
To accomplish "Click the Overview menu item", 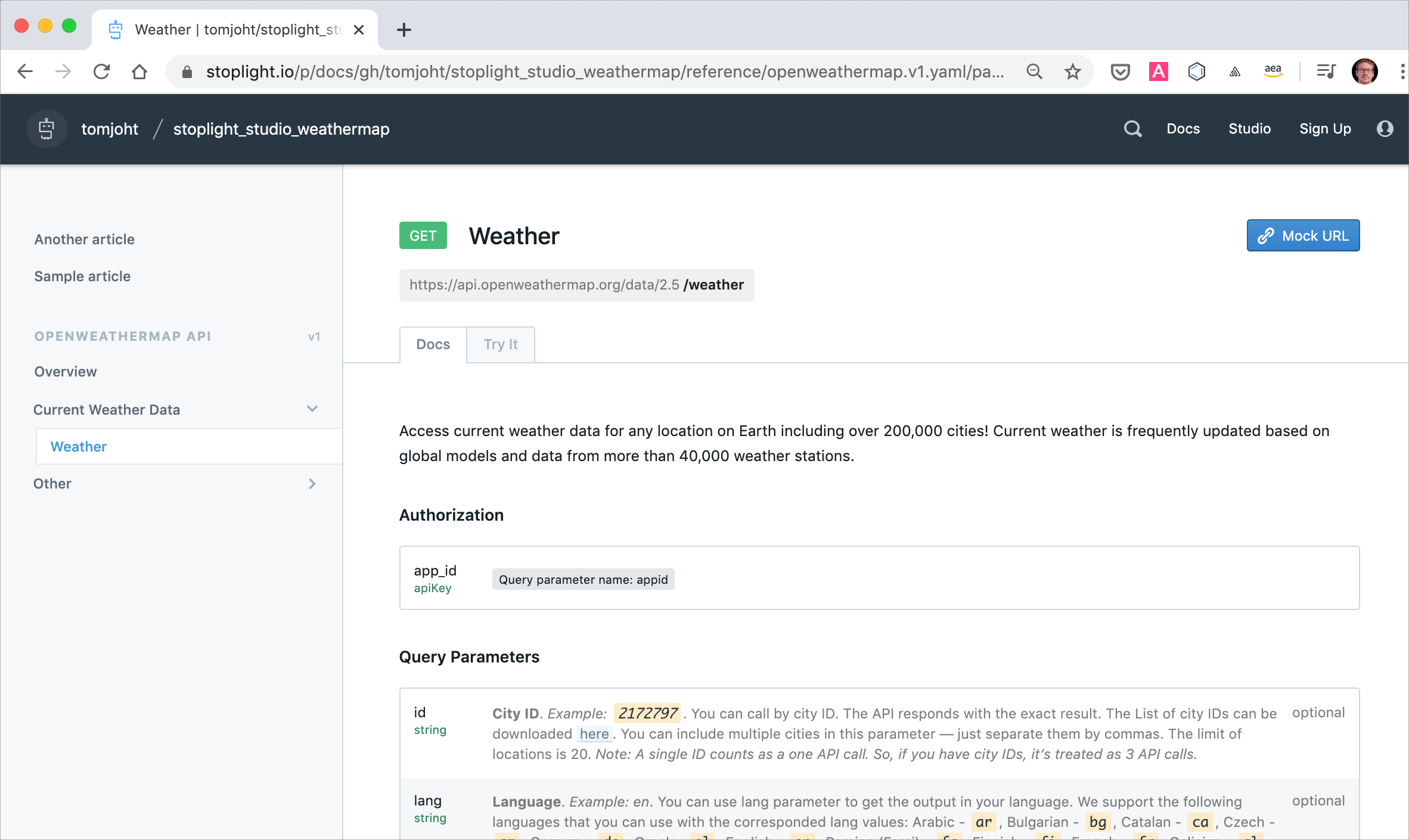I will [x=65, y=371].
